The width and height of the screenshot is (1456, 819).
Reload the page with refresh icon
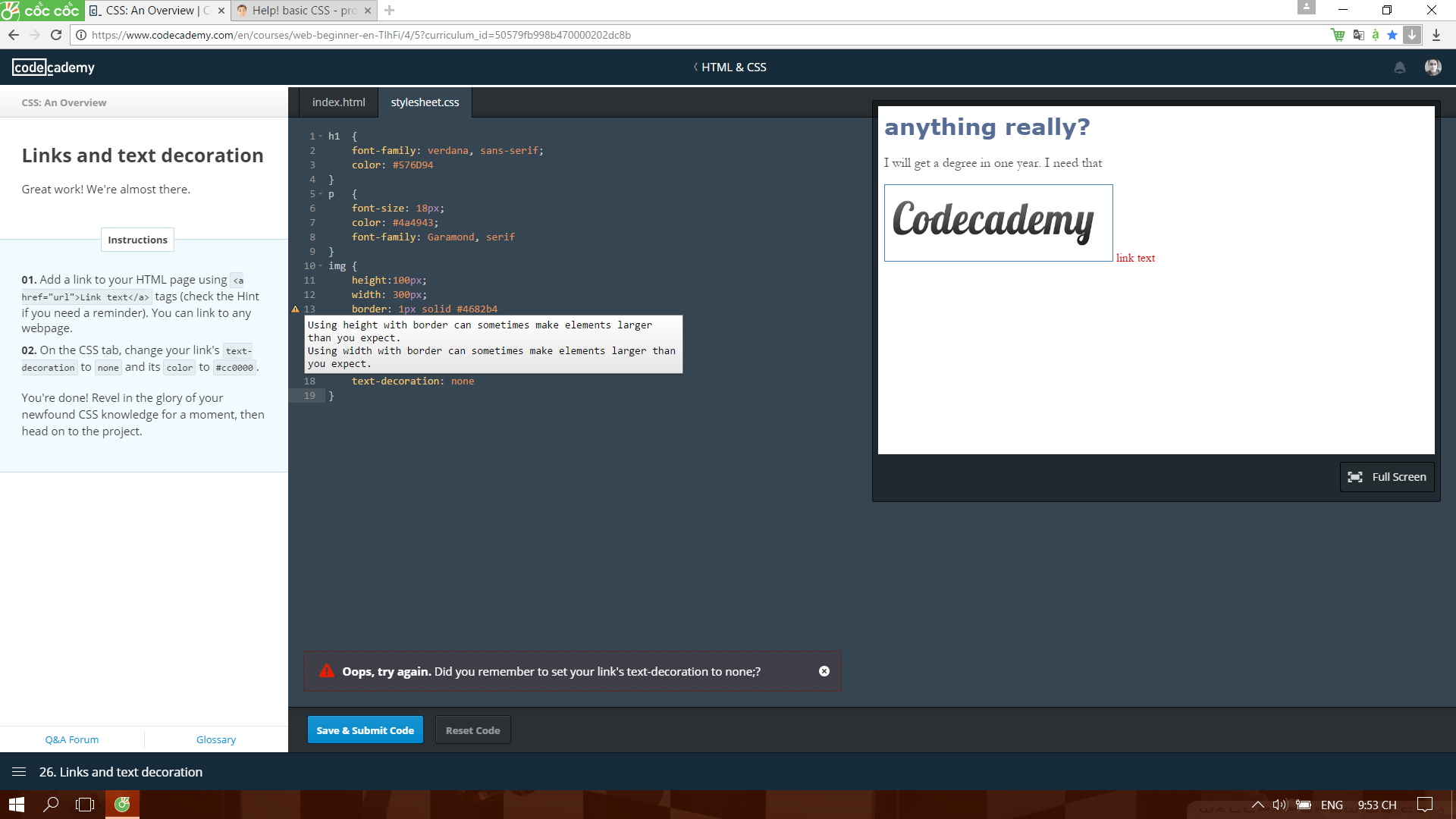tap(56, 35)
